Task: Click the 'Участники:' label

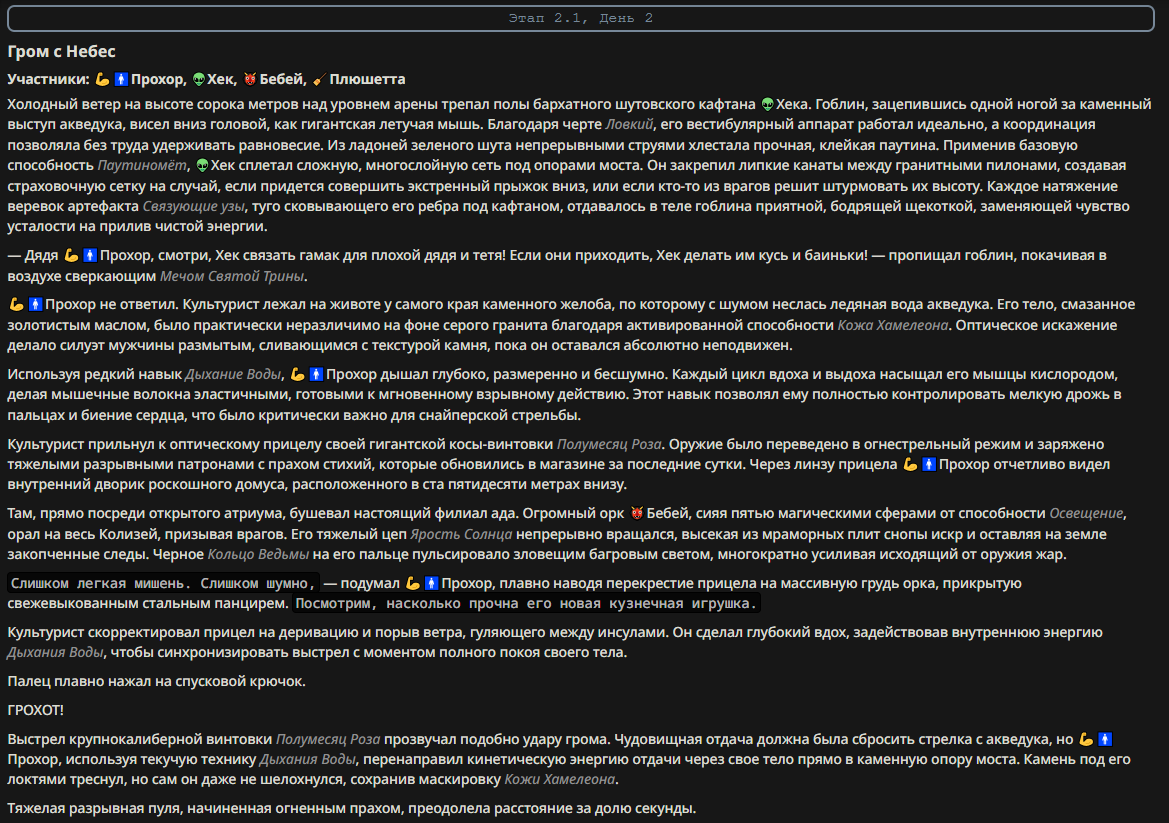Action: pyautogui.click(x=48, y=79)
